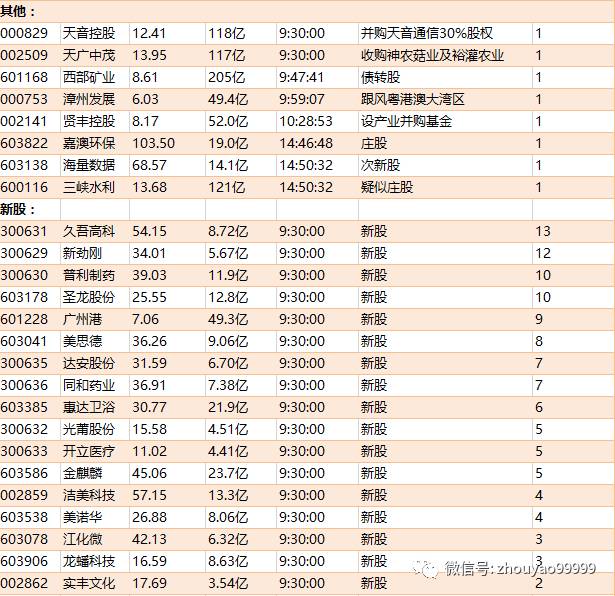
Task: Click the reason 次新股
Action: click(x=380, y=165)
